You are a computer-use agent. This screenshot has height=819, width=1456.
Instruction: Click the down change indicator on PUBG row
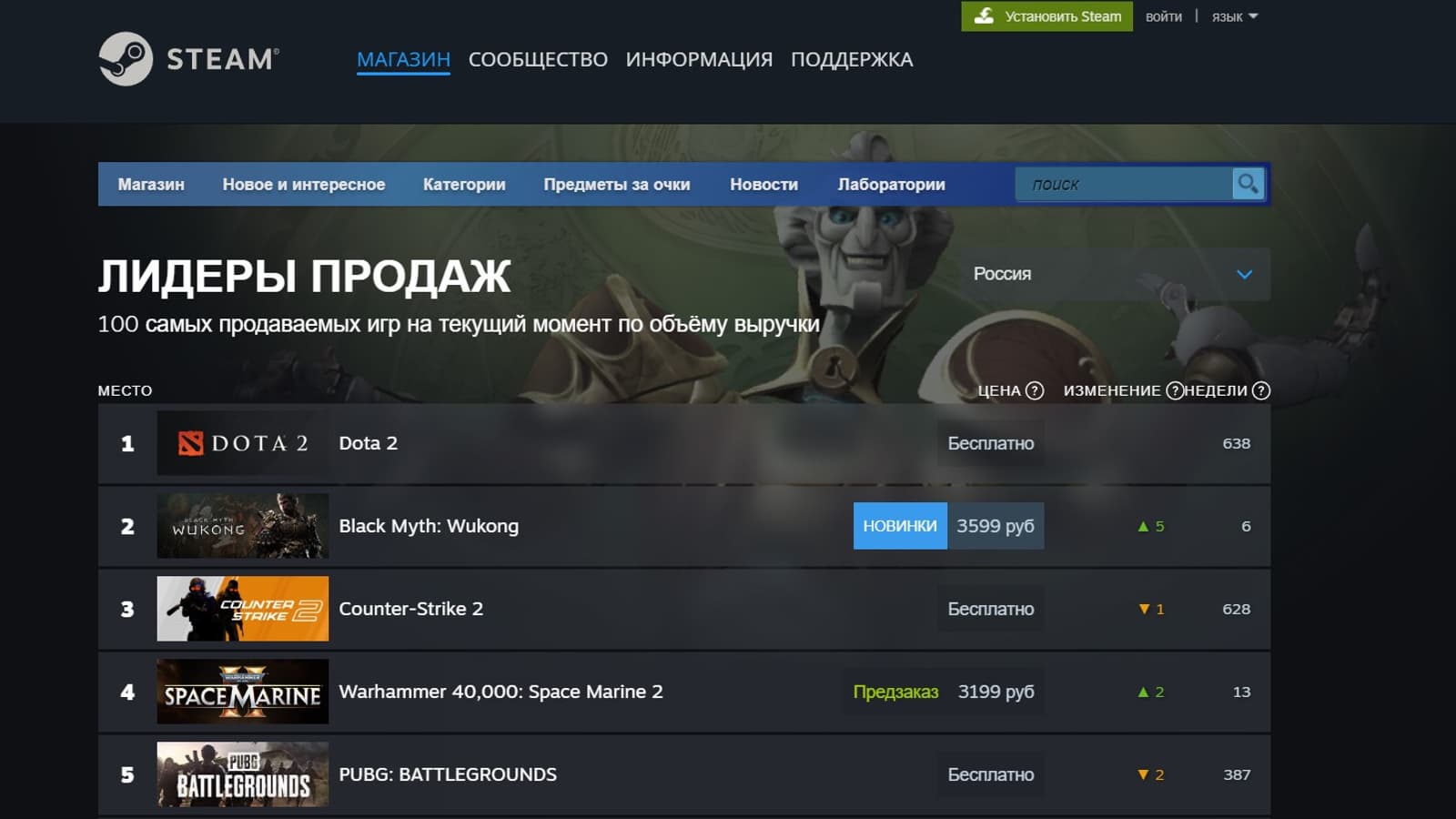pyautogui.click(x=1151, y=774)
